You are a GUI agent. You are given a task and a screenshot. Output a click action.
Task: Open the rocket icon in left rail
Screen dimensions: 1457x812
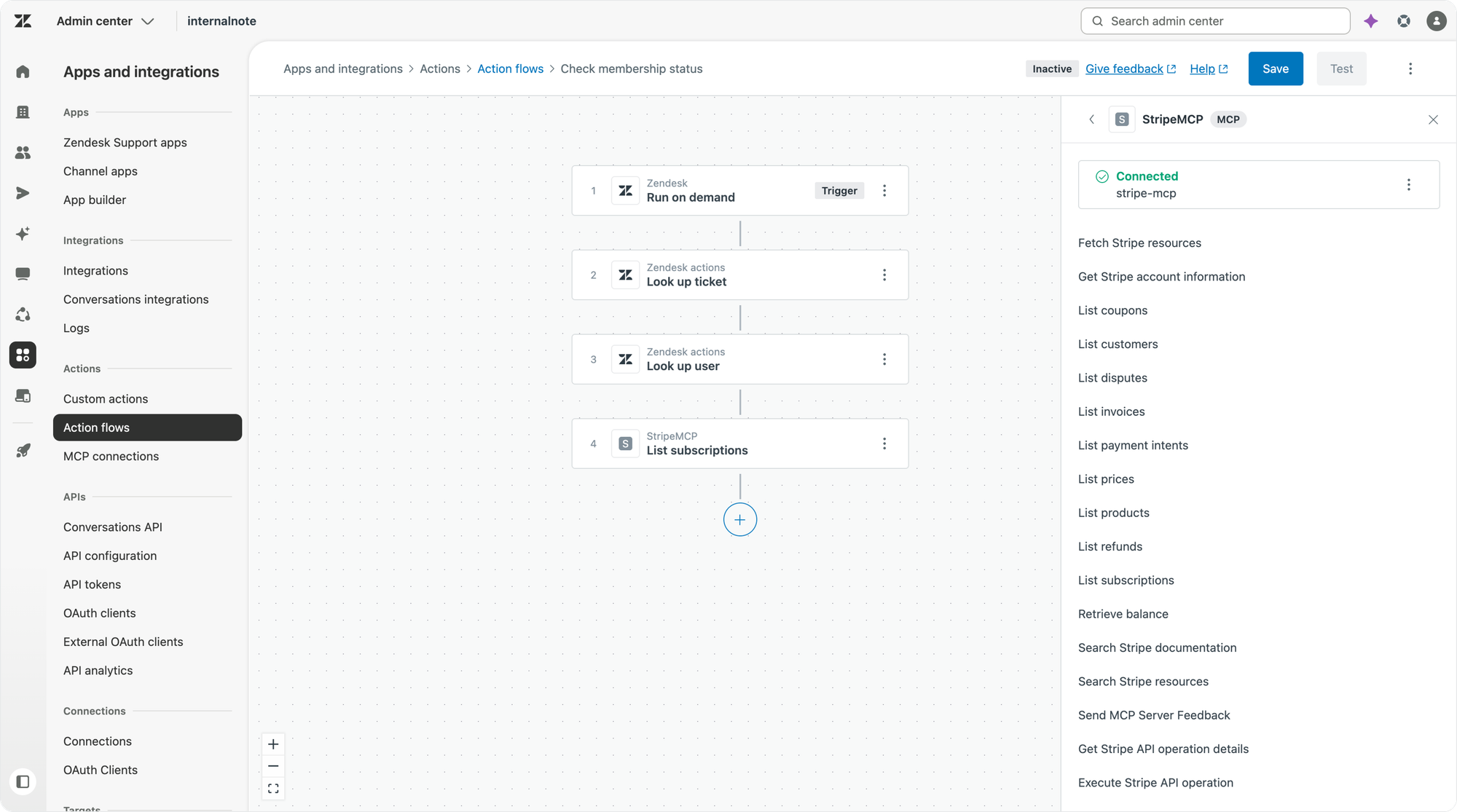coord(23,451)
